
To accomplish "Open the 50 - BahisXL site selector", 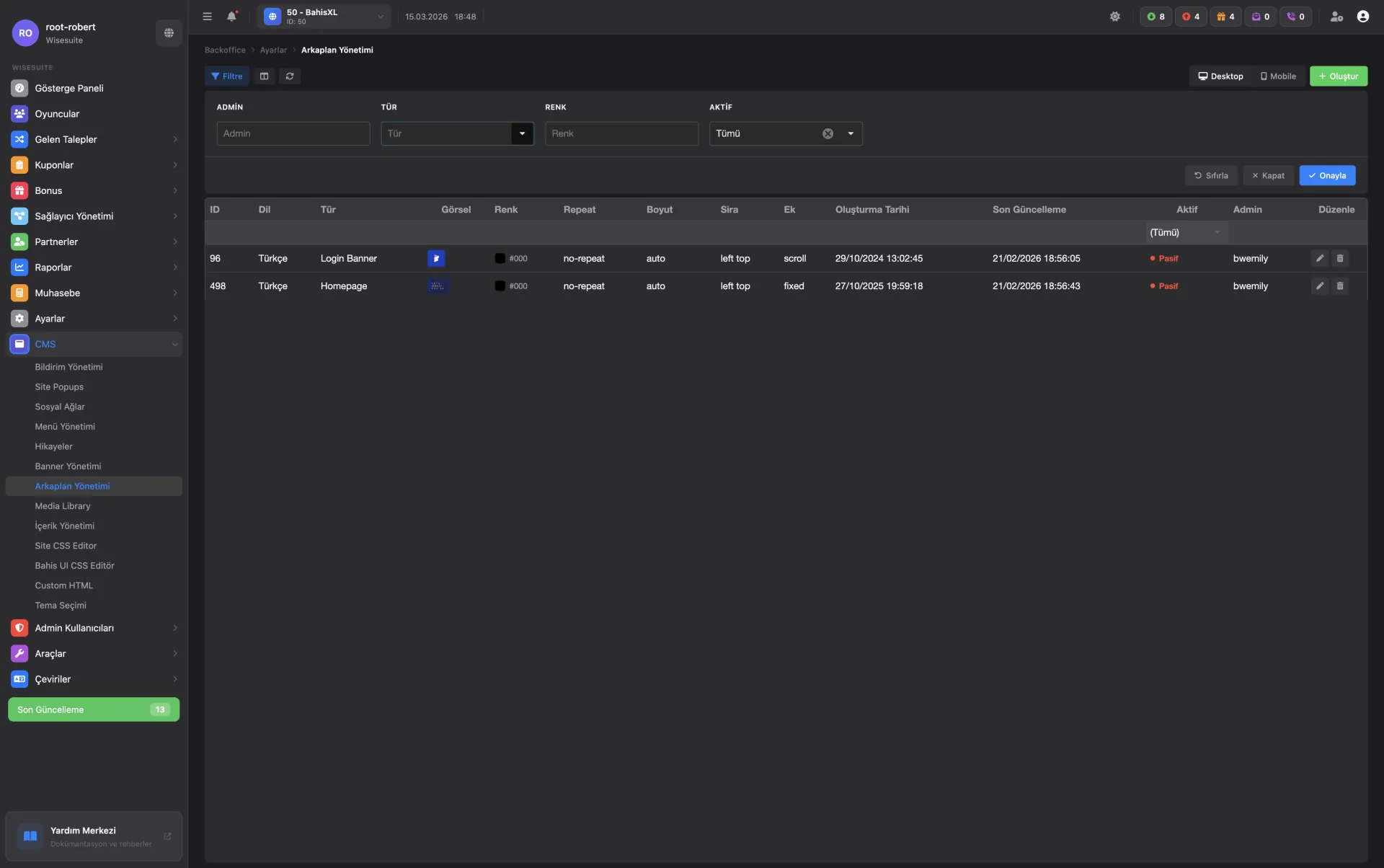I will [324, 17].
